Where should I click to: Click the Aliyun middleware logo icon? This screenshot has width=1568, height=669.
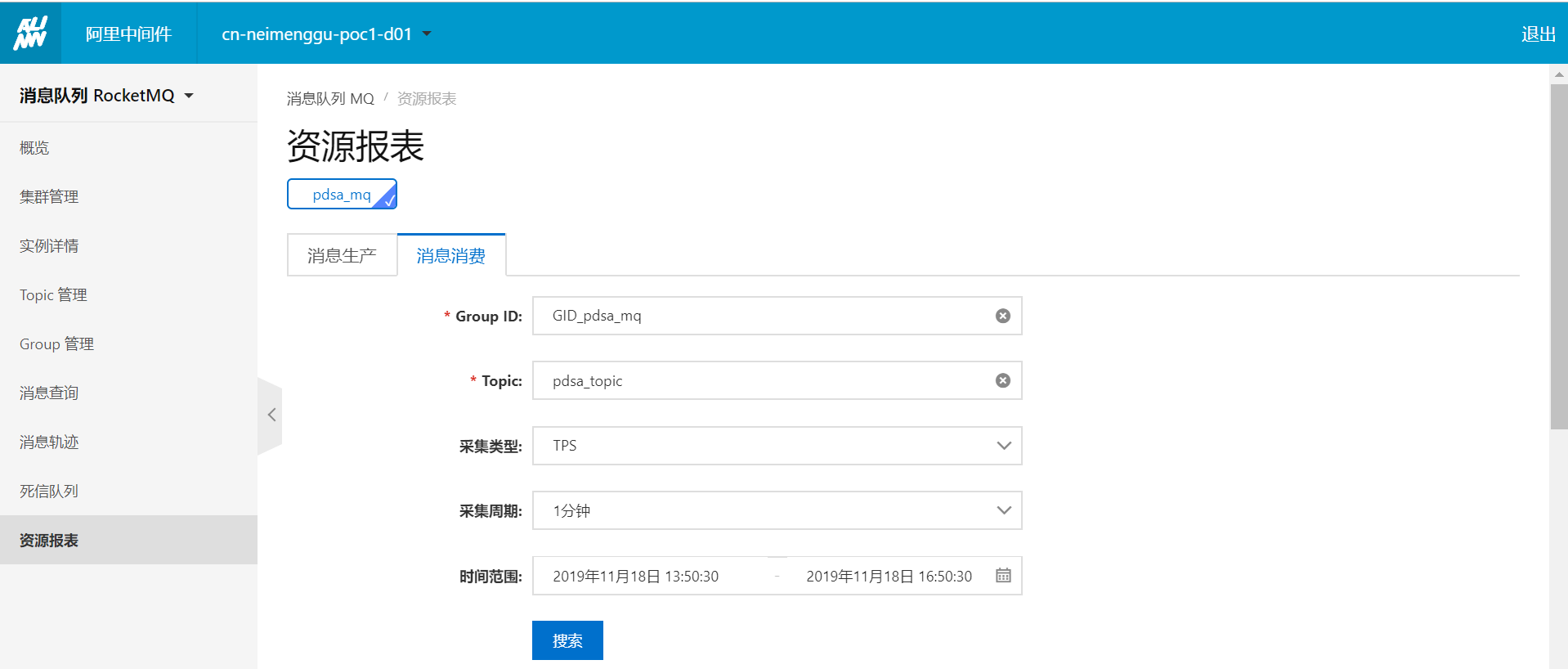coord(30,34)
